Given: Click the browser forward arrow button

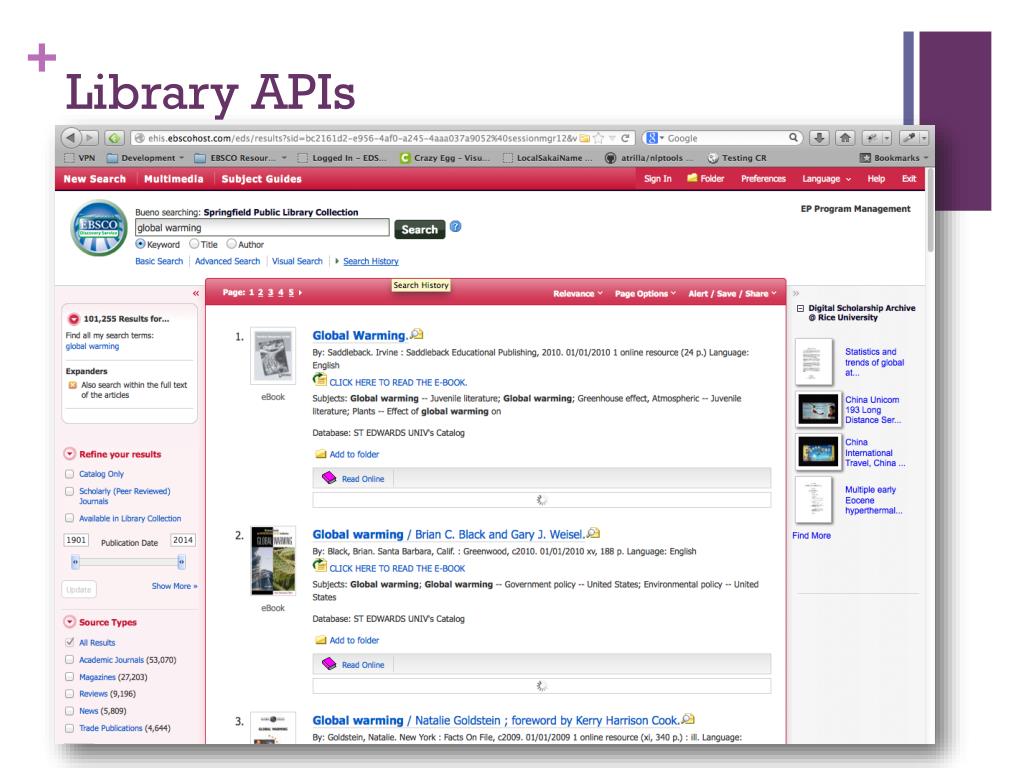Looking at the screenshot, I should pyautogui.click(x=89, y=138).
